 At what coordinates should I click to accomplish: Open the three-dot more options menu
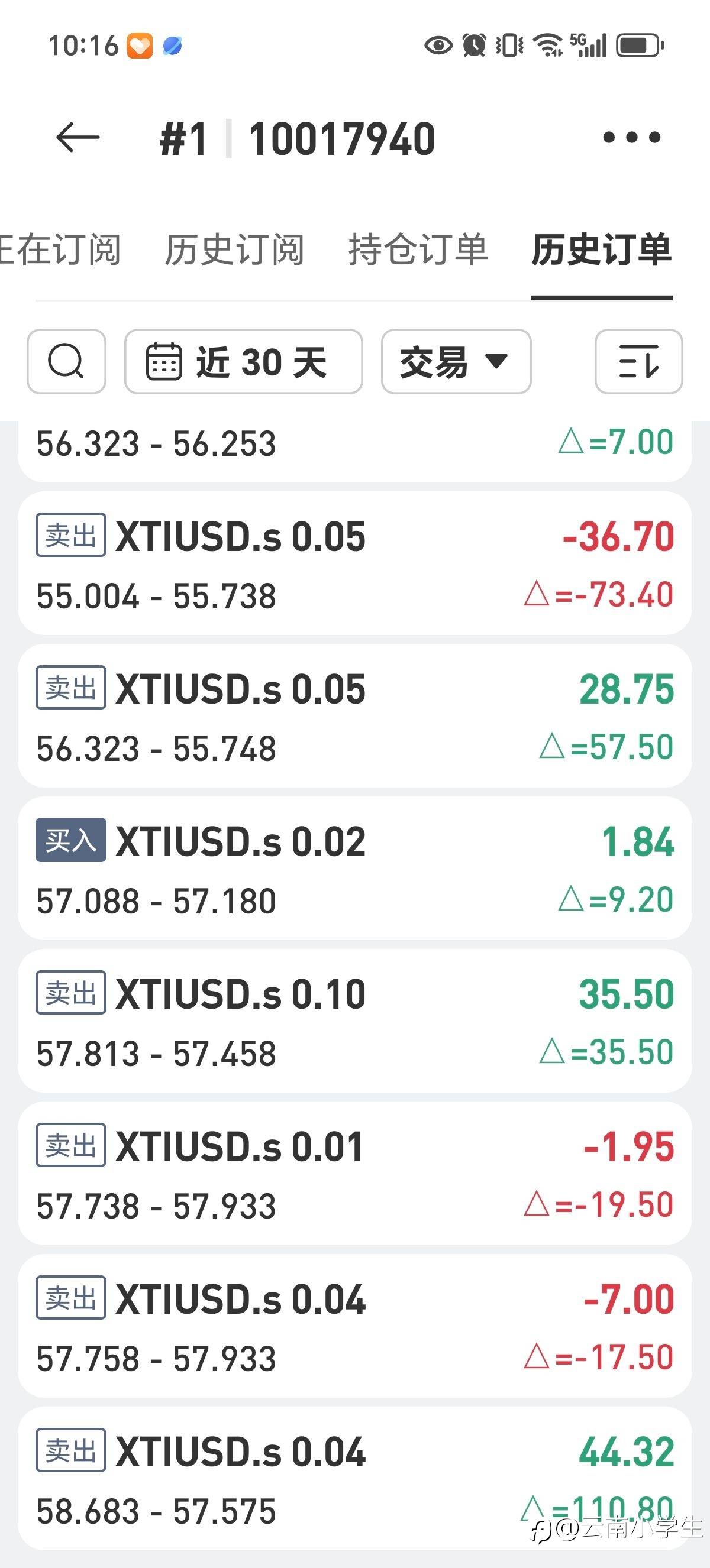click(631, 138)
